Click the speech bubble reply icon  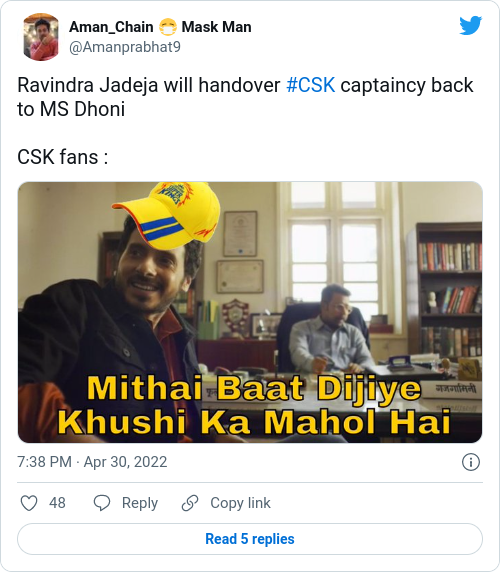(102, 503)
